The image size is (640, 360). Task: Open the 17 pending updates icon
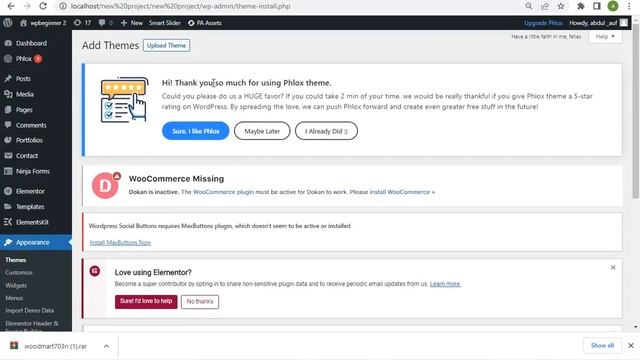[82, 23]
